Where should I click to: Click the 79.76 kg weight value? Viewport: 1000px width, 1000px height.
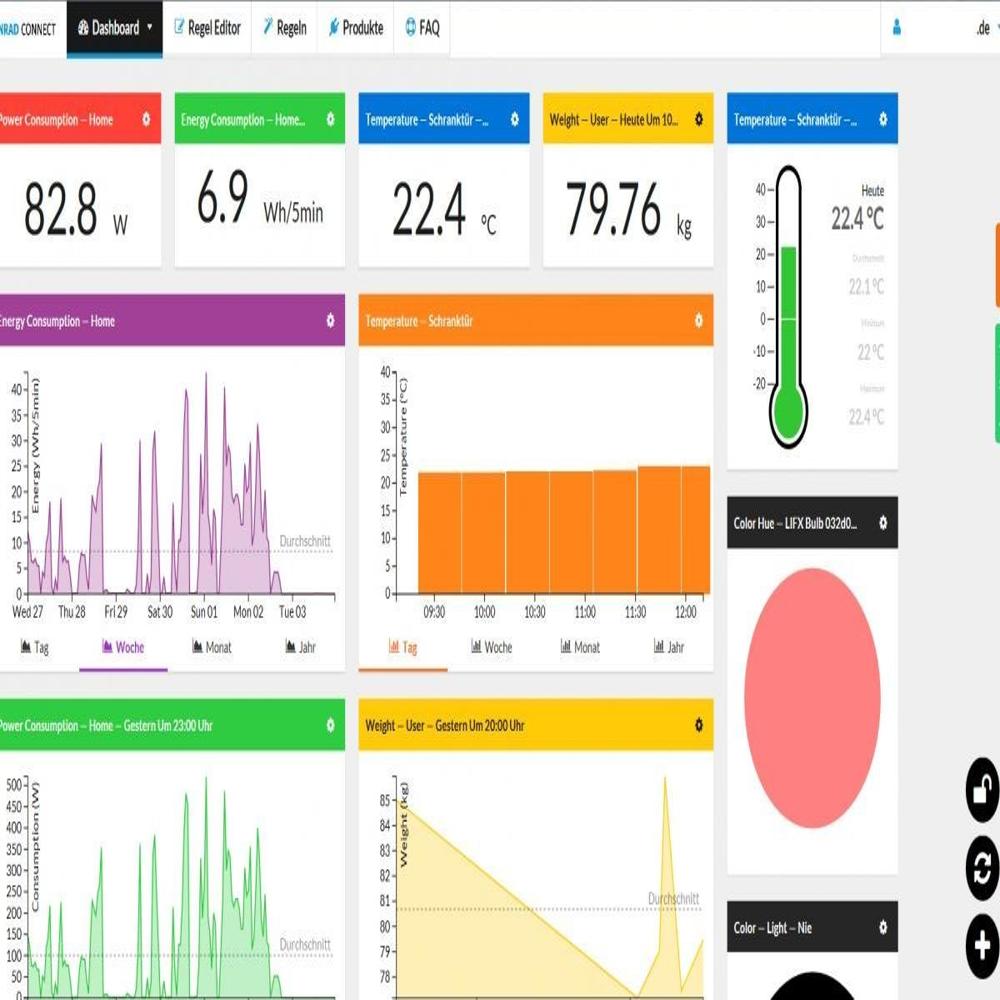[628, 209]
